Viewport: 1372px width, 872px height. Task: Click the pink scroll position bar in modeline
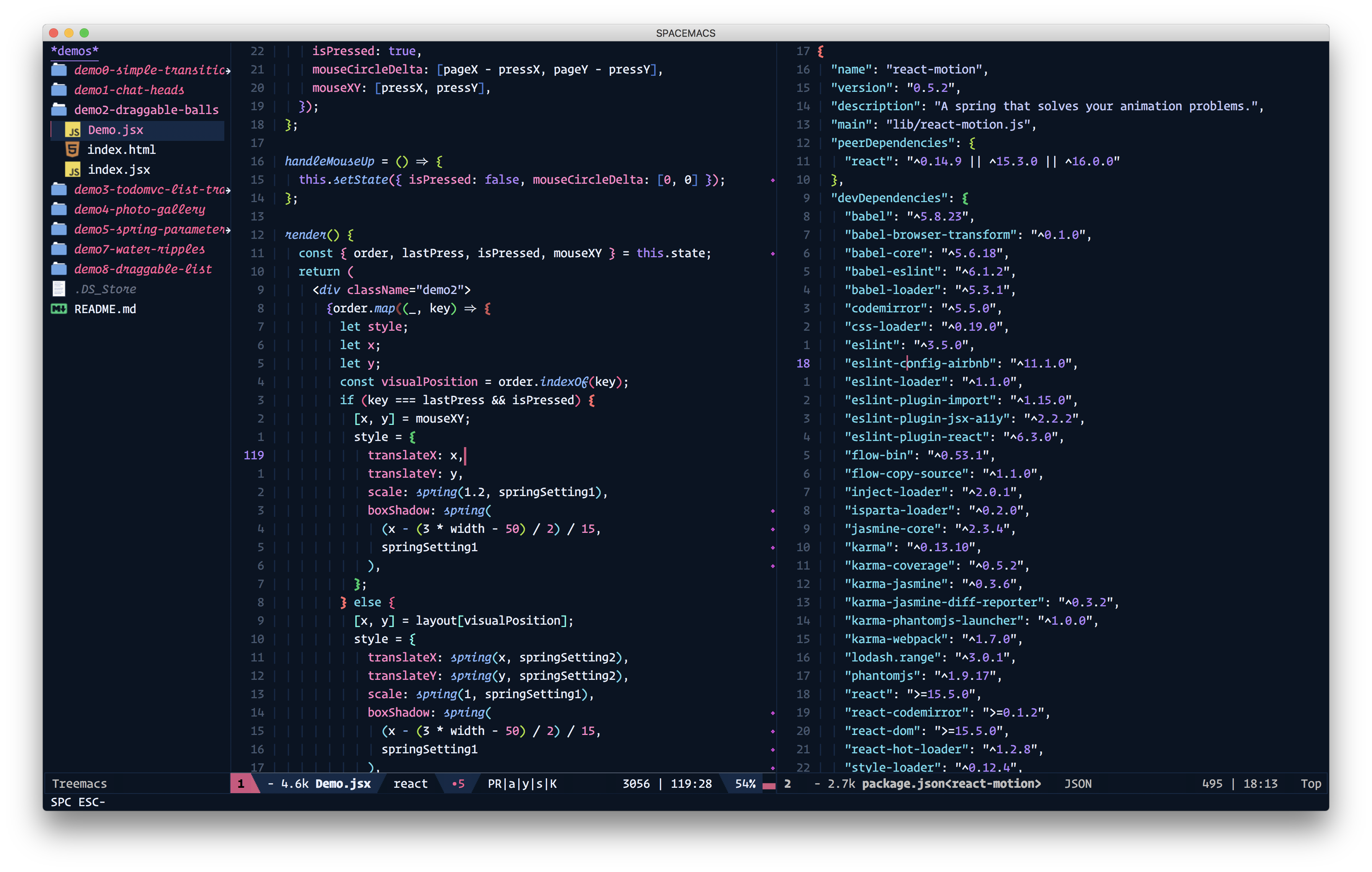click(x=769, y=786)
